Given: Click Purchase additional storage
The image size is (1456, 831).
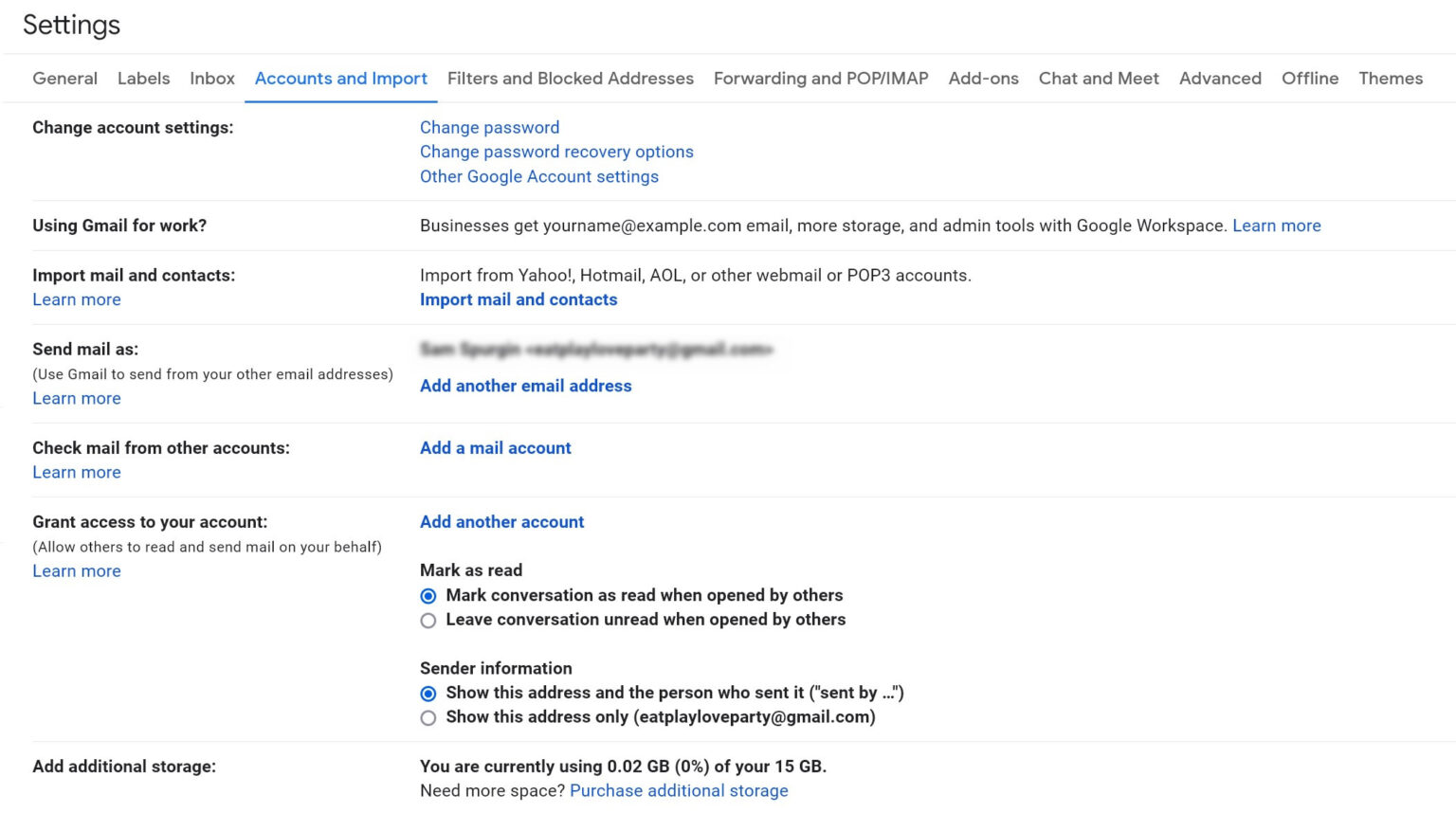Looking at the screenshot, I should pos(679,790).
